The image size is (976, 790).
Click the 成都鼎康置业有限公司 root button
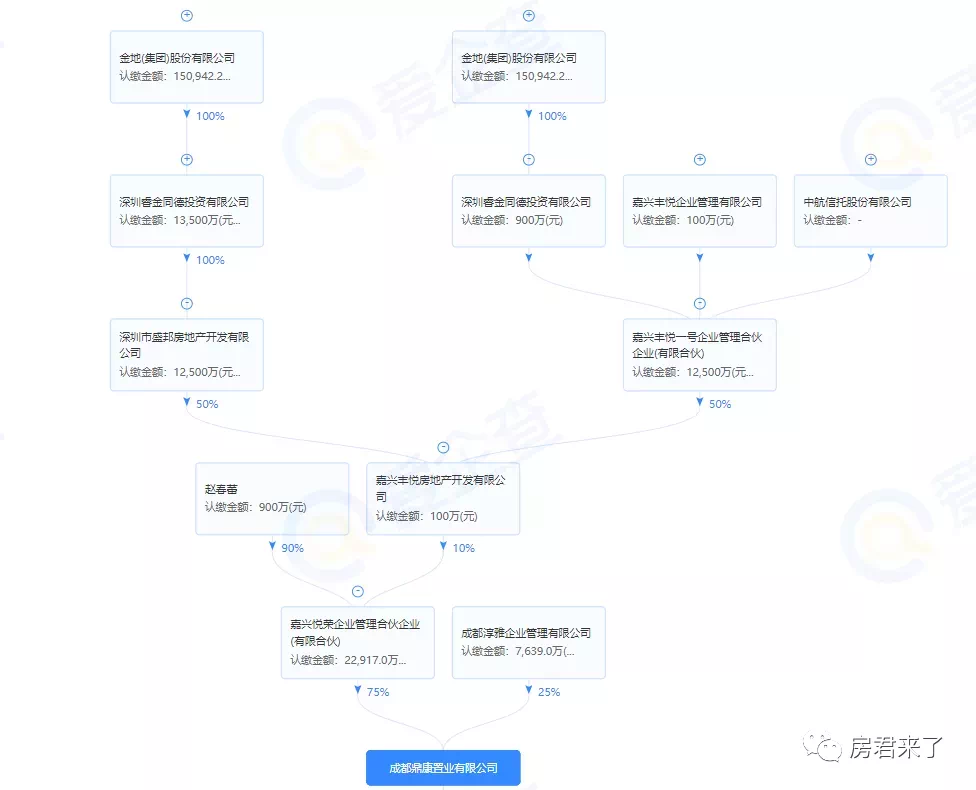[443, 768]
